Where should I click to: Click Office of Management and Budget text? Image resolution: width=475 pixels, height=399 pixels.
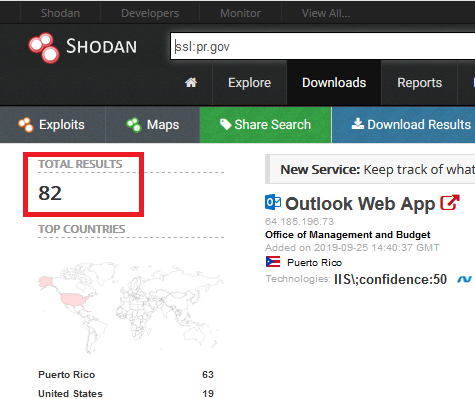click(348, 235)
